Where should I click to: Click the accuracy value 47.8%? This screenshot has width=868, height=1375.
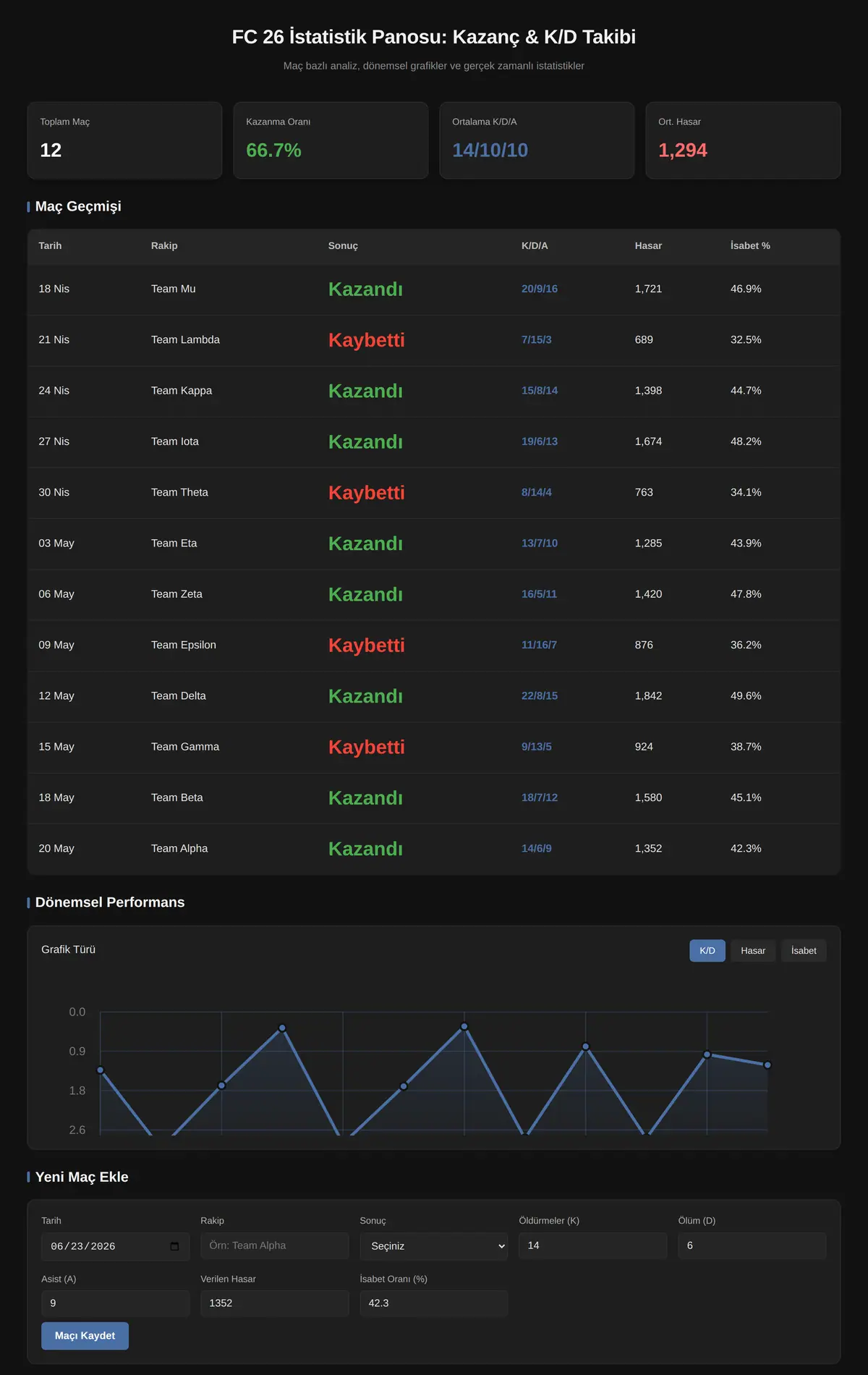tap(746, 594)
